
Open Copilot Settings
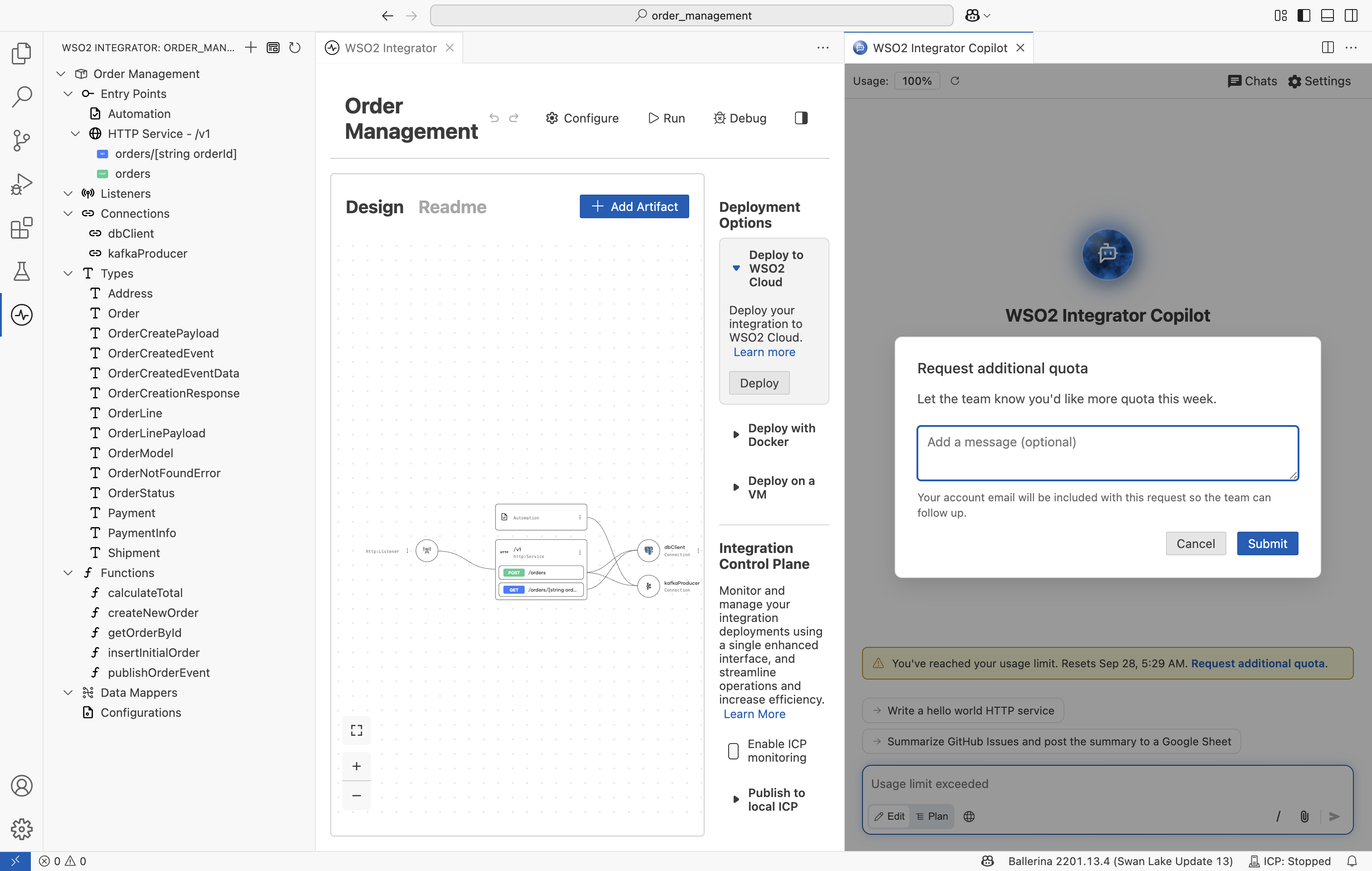pos(1319,81)
